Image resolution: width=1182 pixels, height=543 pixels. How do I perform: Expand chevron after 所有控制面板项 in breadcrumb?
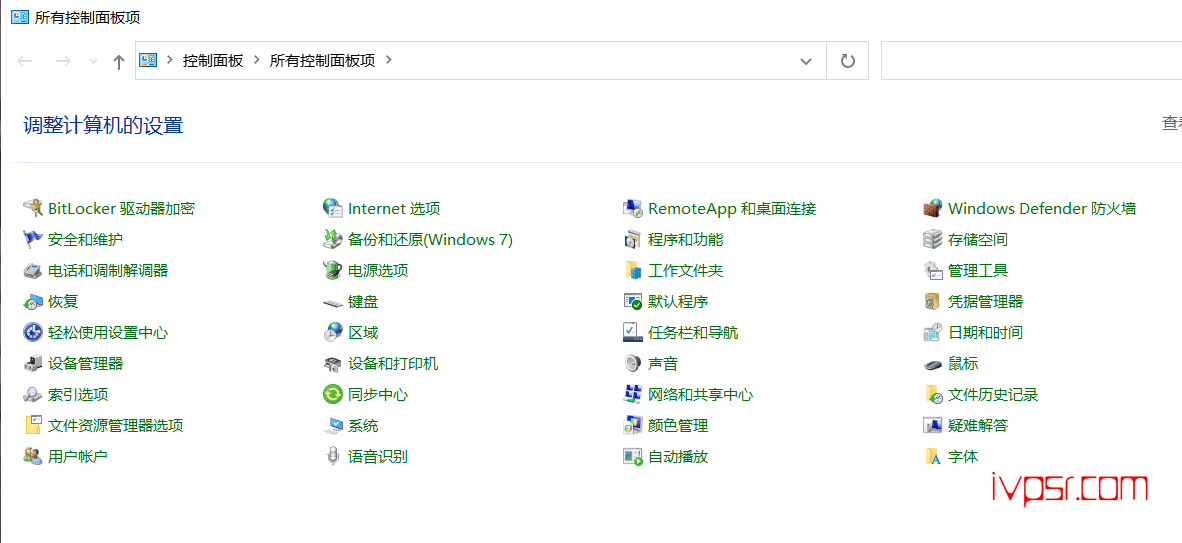pos(389,60)
